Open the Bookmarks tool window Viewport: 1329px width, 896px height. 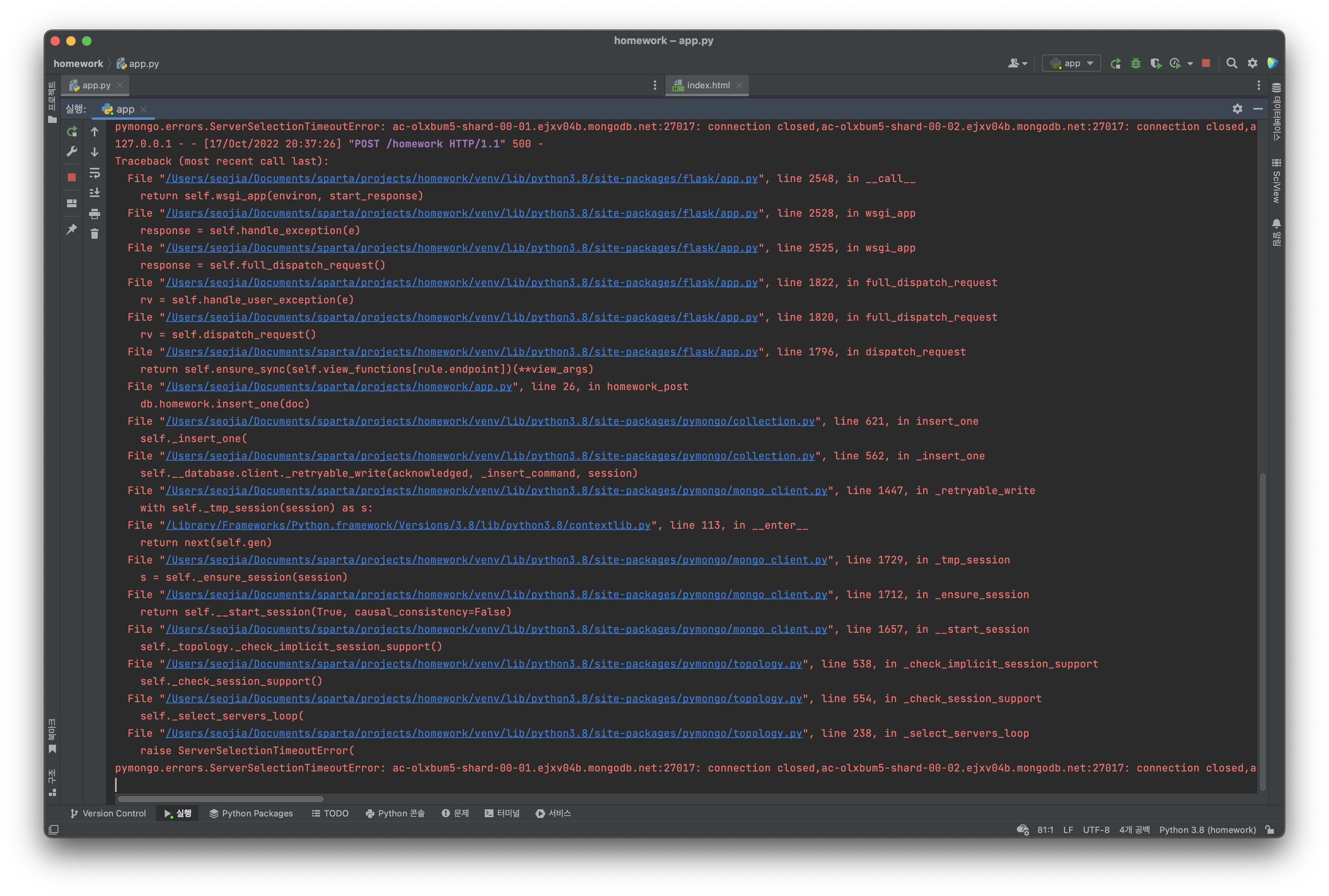coord(52,736)
